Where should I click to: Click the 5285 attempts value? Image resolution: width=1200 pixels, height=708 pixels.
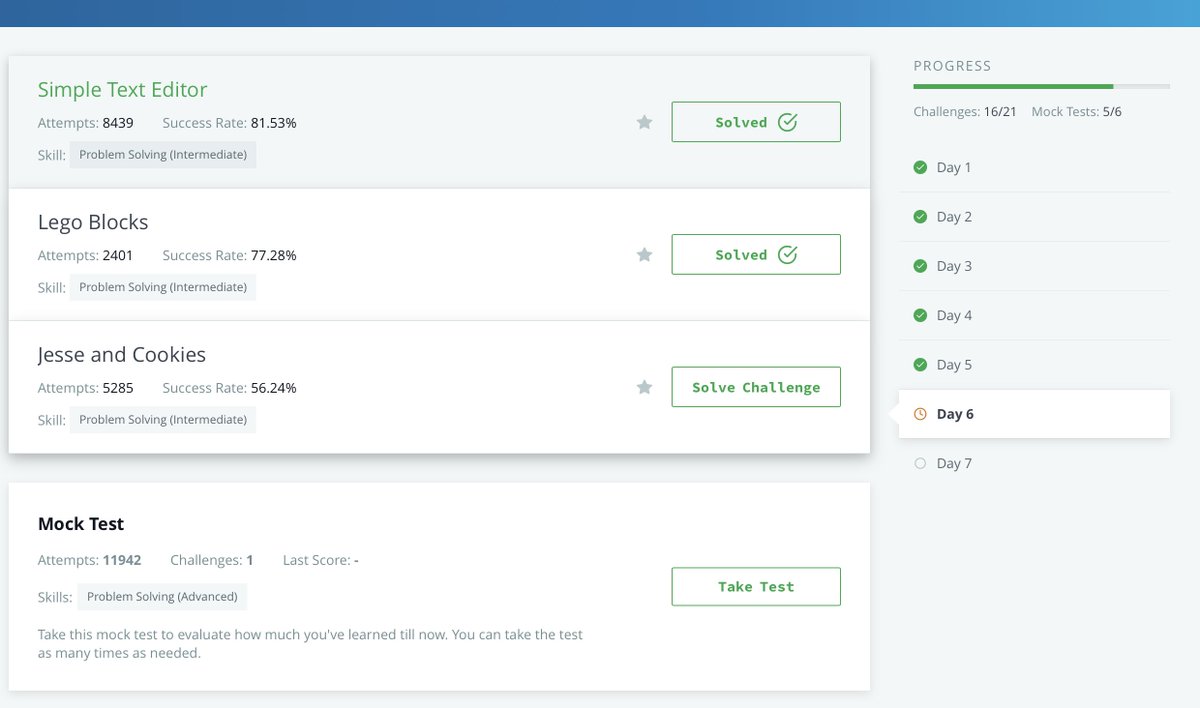118,388
